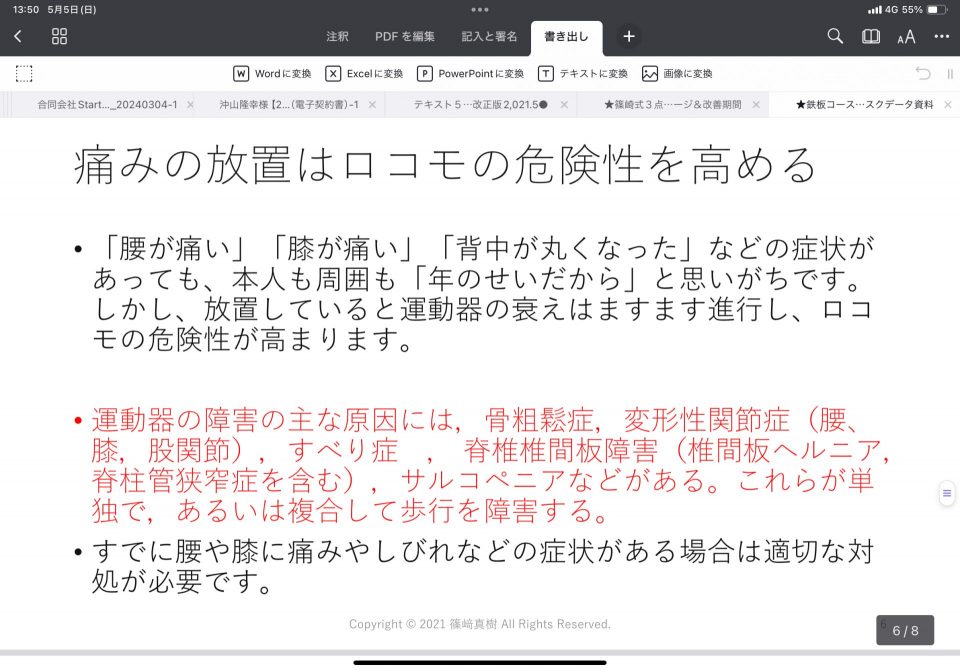Tap the first bullet starting 「腰が痛い」
Screen dimensions: 960x671
tap(484, 294)
